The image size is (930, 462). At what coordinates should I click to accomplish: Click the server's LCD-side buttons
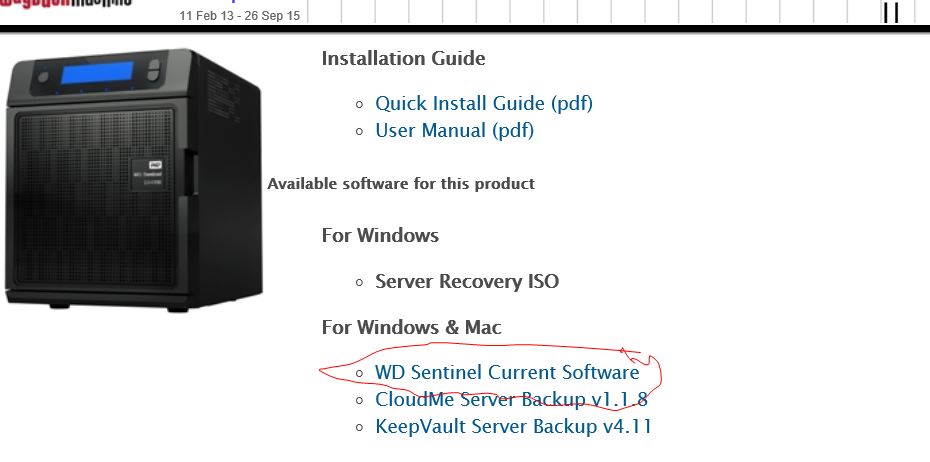pos(153,72)
